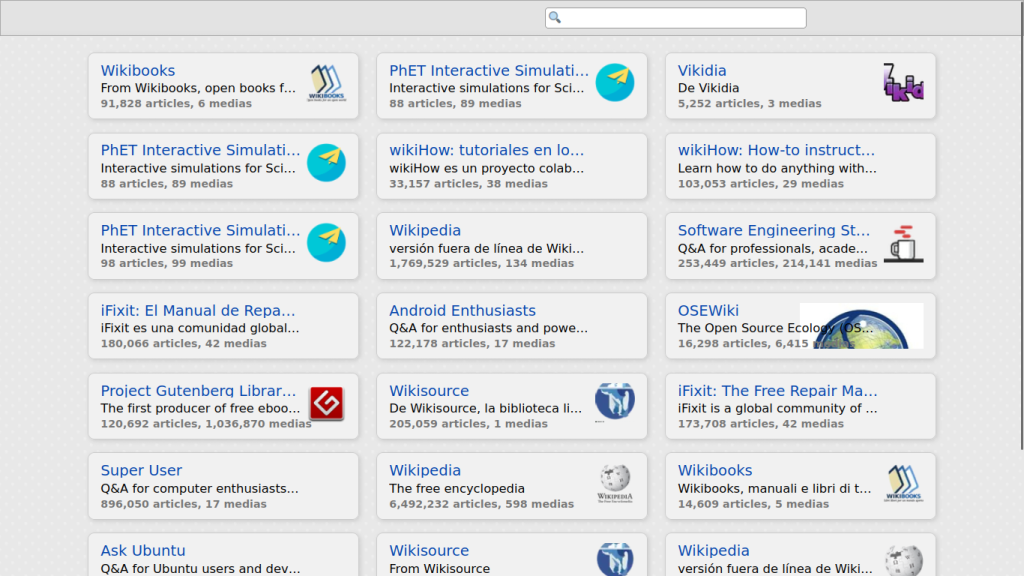Click text '33,157 articles, 38 medias'
This screenshot has height=576, width=1024.
[x=468, y=184]
